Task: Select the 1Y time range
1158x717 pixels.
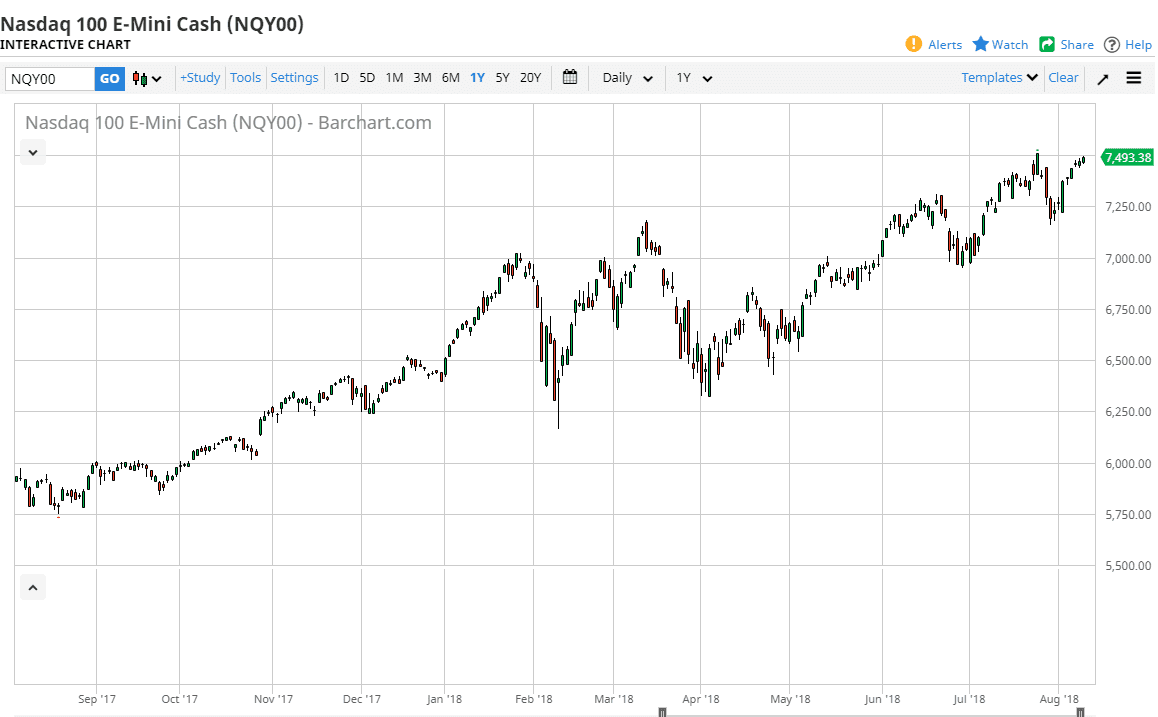Action: pos(478,78)
